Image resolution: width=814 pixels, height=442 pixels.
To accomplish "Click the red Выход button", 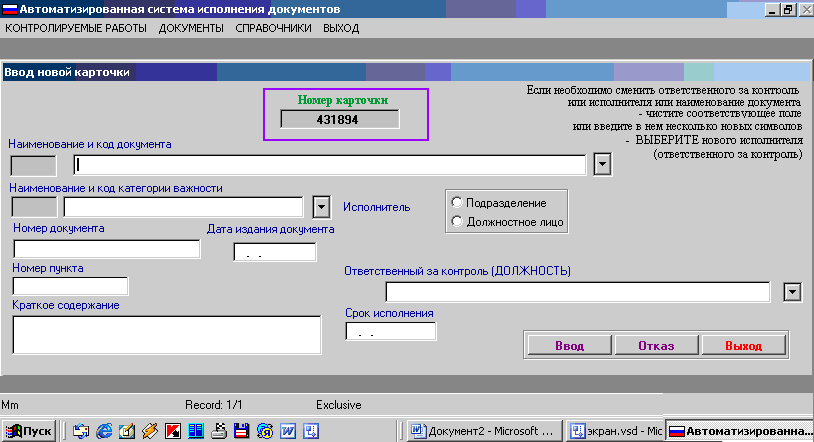I will (x=743, y=345).
